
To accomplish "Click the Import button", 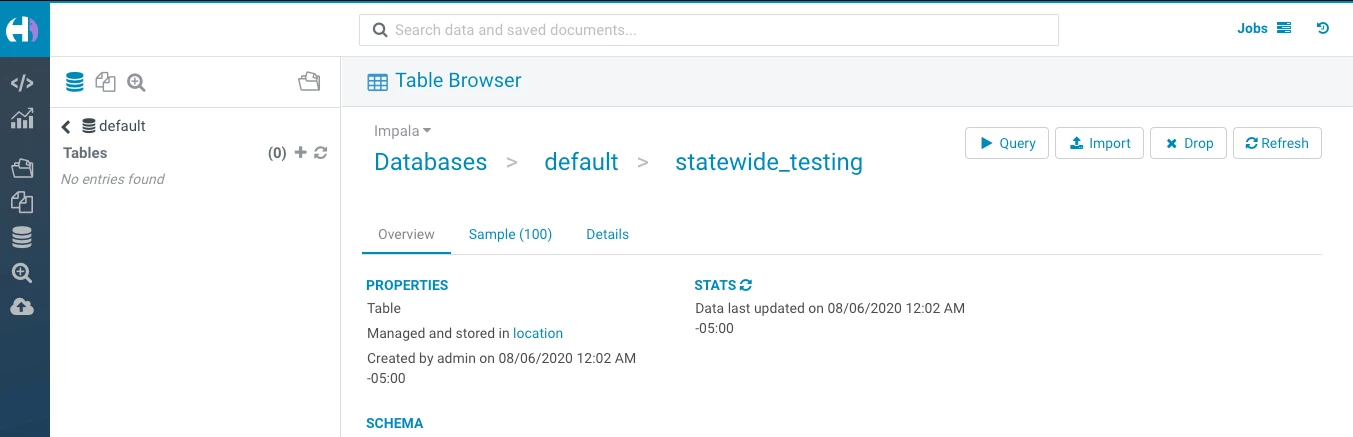I will pyautogui.click(x=1099, y=143).
